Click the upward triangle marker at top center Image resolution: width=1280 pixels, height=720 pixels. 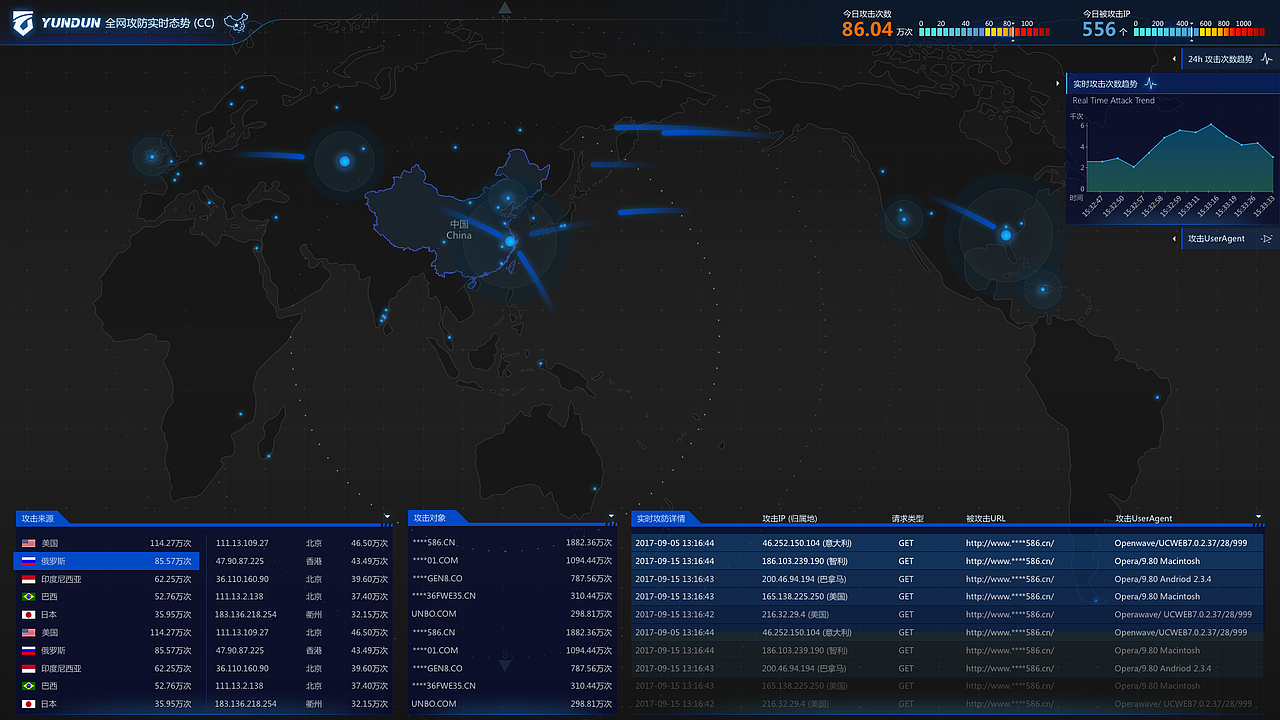point(505,9)
